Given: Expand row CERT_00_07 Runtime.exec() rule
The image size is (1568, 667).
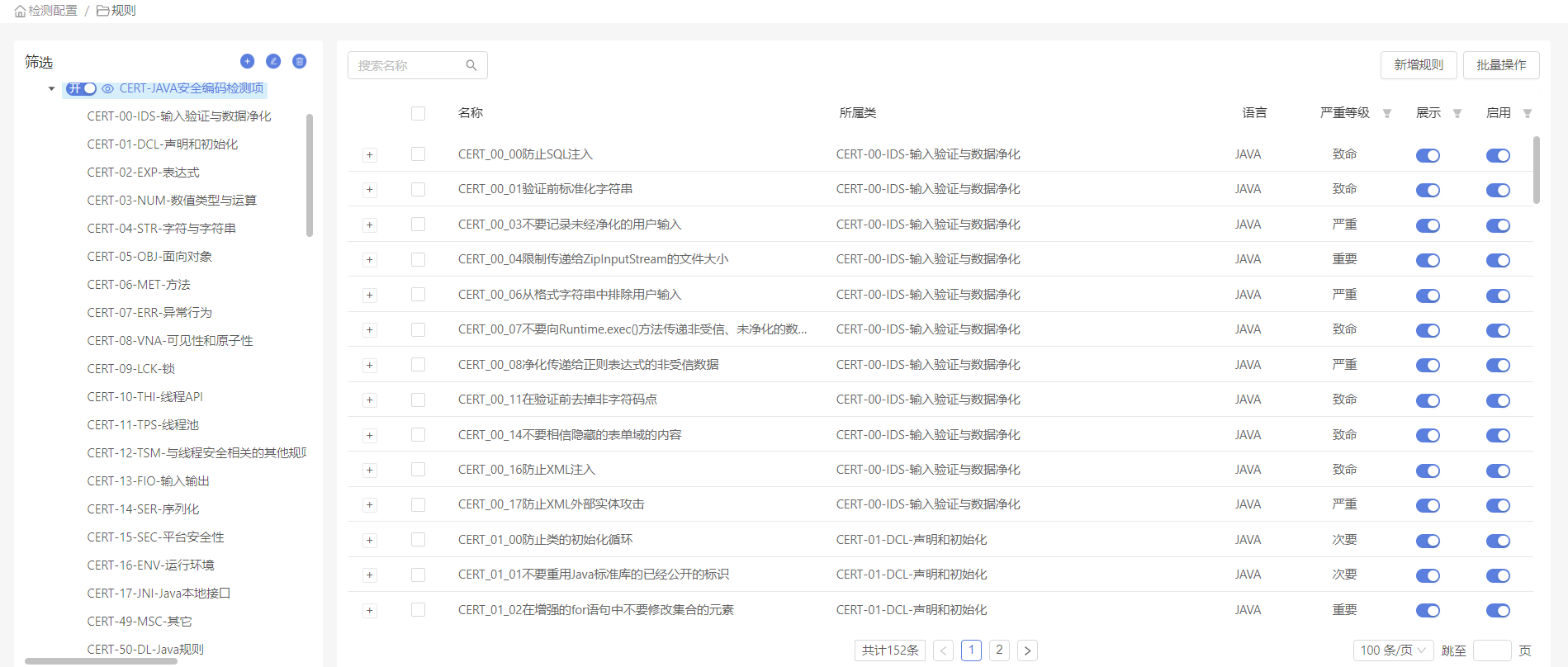Looking at the screenshot, I should point(370,330).
